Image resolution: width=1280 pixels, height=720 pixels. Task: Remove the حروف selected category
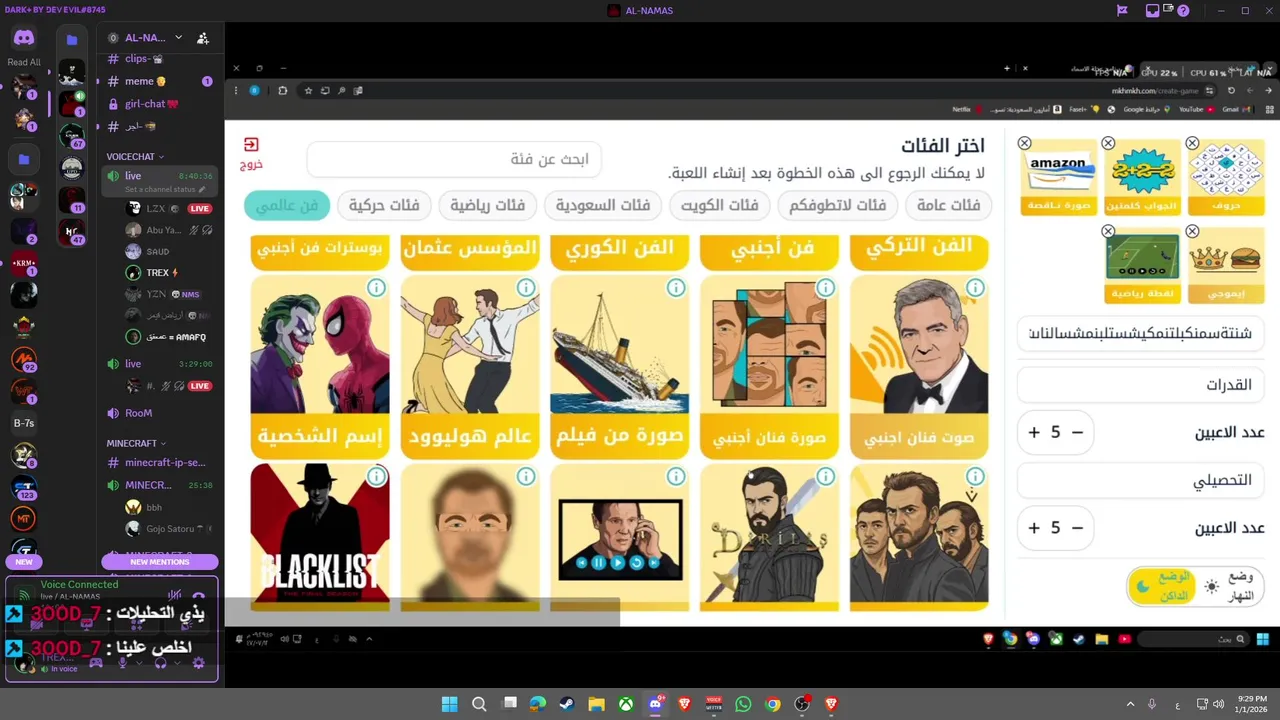click(1192, 143)
